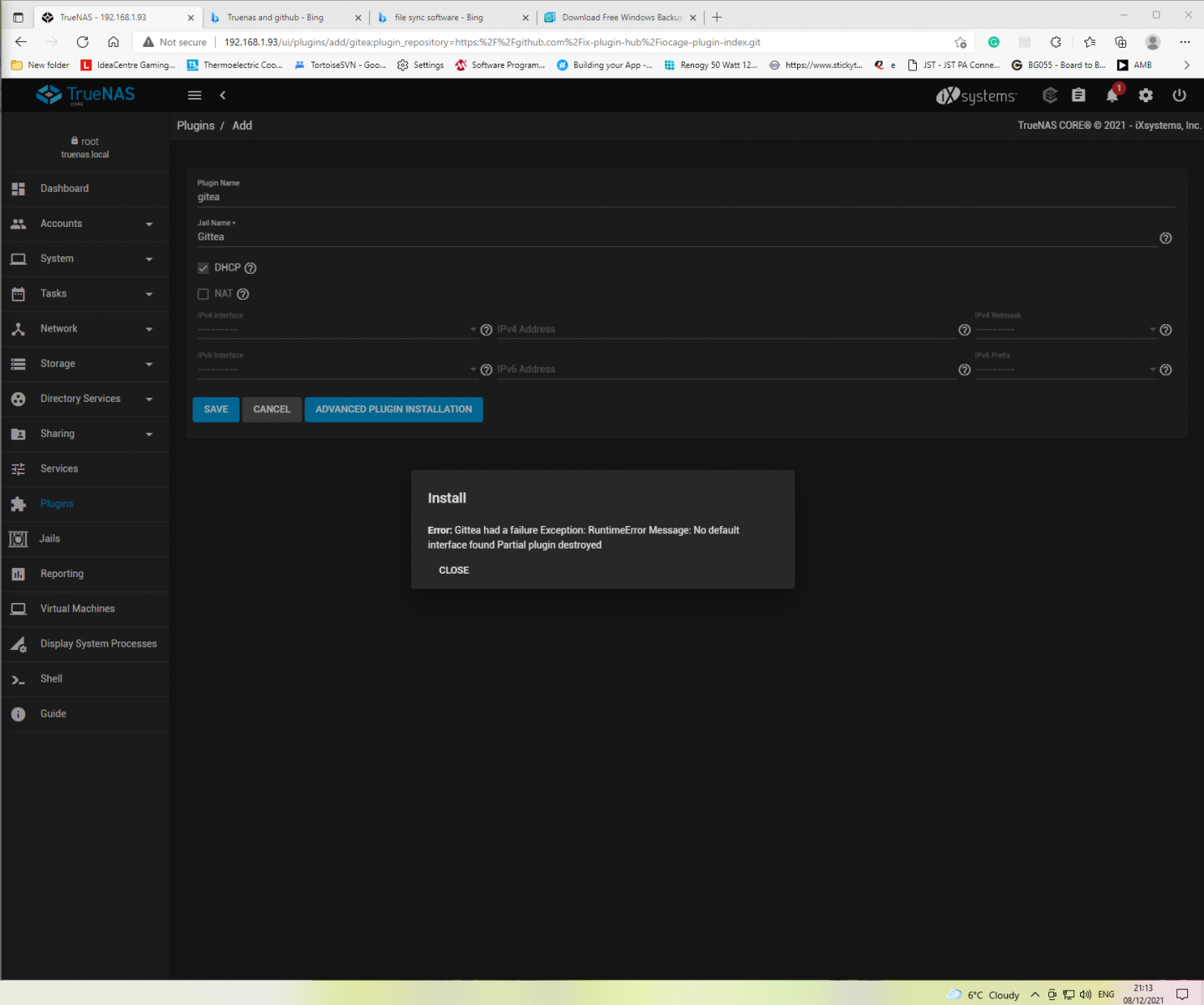The height and width of the screenshot is (1005, 1204).
Task: Click the Plugins breadcrumb link
Action: point(196,126)
